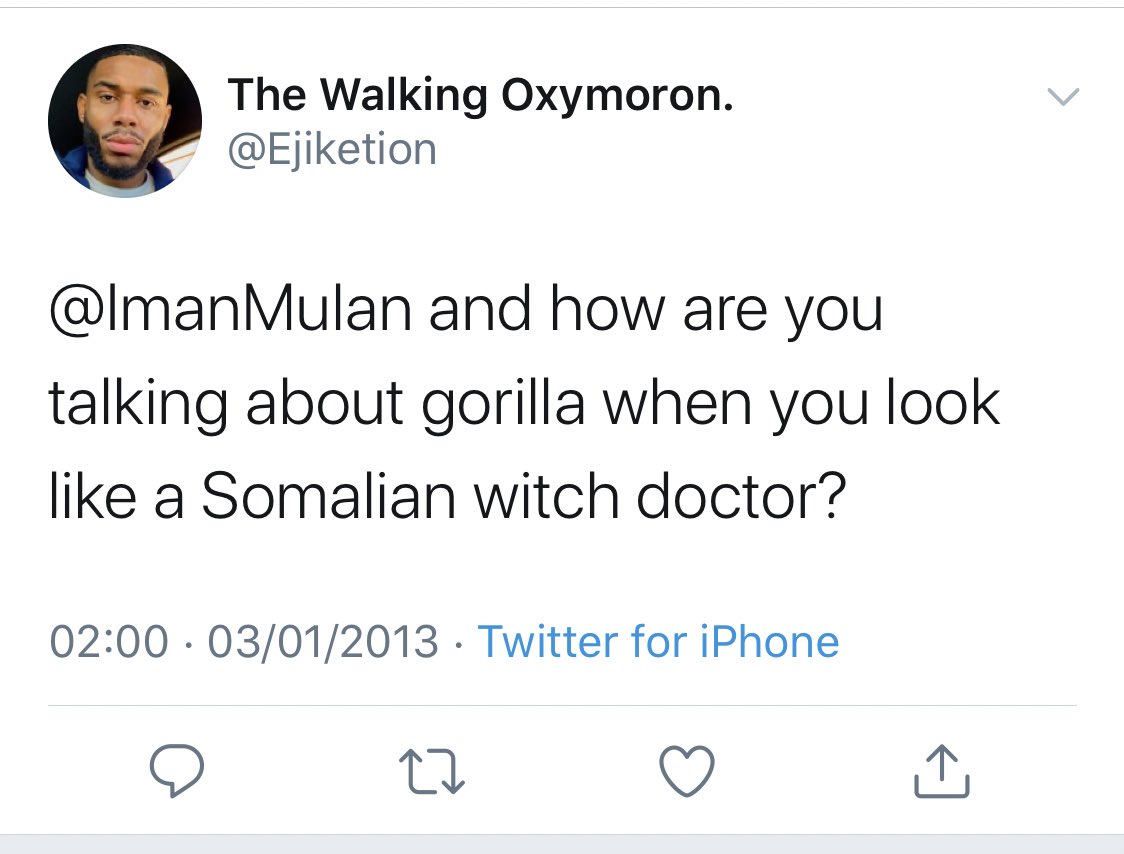The image size is (1124, 854).
Task: Open the share sheet via upload arrow icon
Action: pyautogui.click(x=942, y=771)
